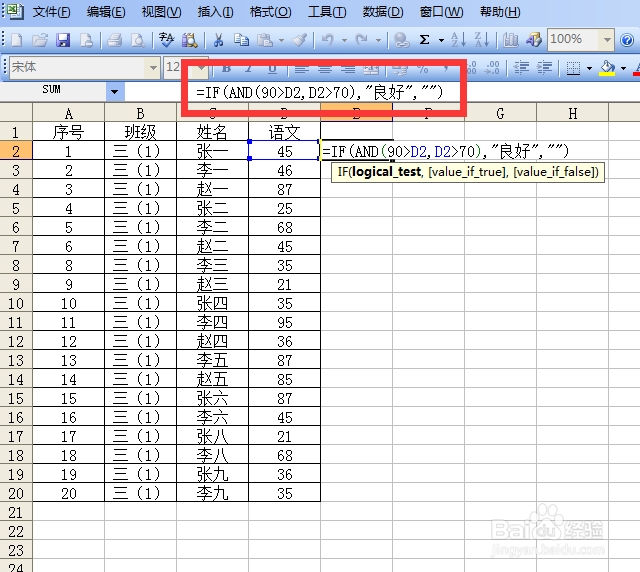Open the 编辑(E) menu
Viewport: 640px width, 572px height.
[106, 12]
